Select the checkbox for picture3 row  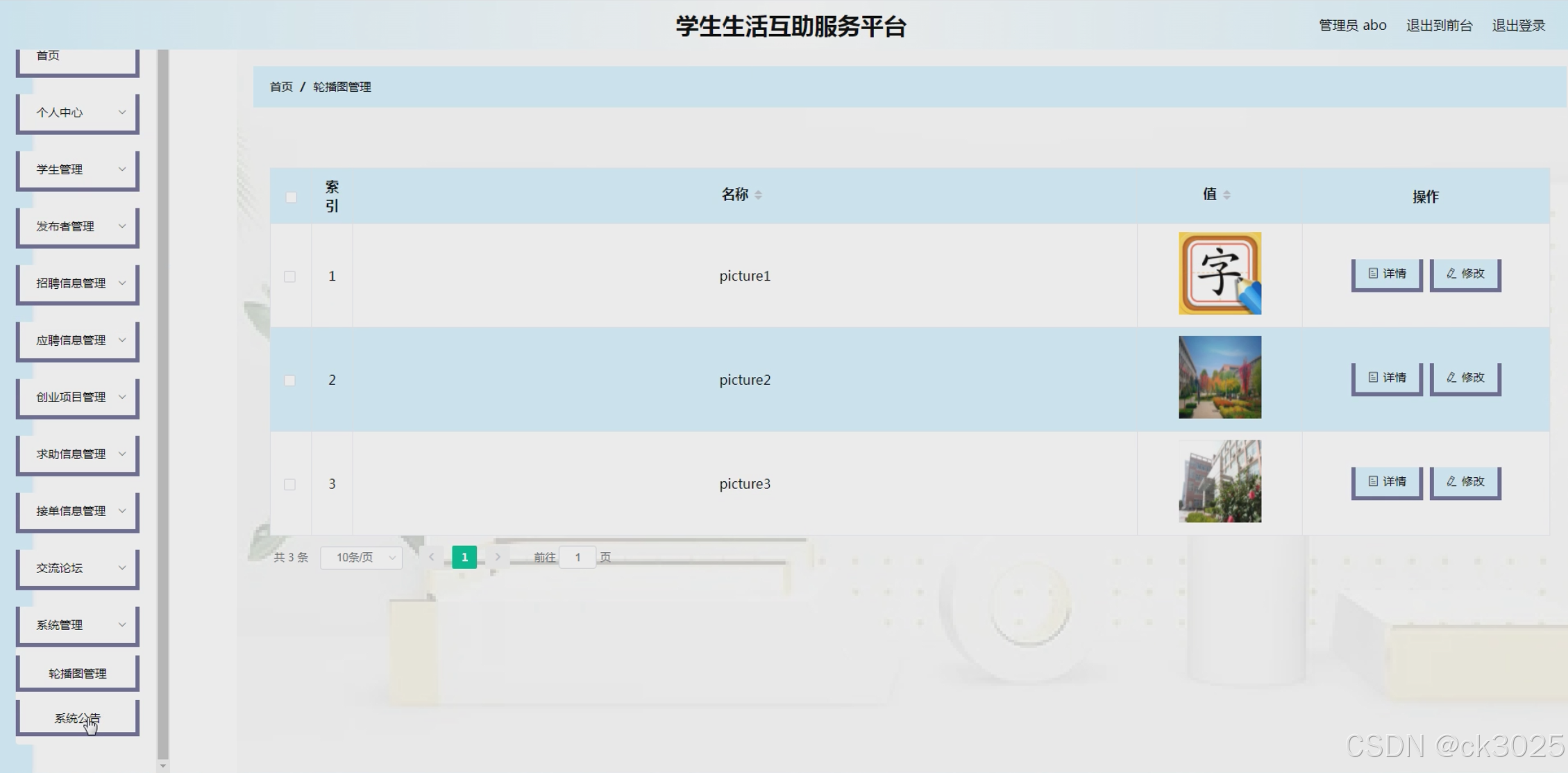tap(289, 485)
